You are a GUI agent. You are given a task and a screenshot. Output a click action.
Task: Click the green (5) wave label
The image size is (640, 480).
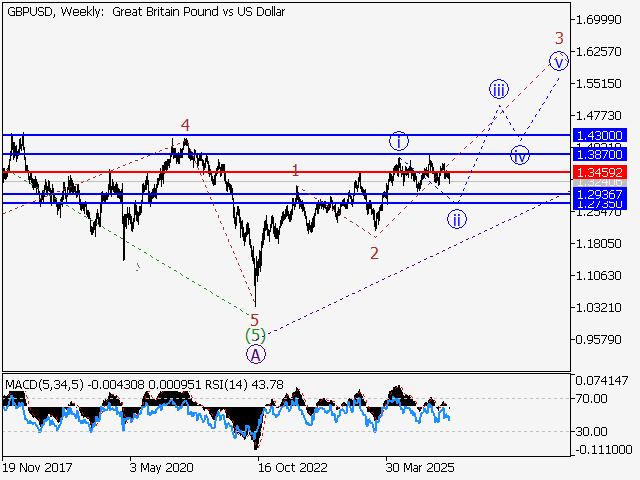pos(255,336)
